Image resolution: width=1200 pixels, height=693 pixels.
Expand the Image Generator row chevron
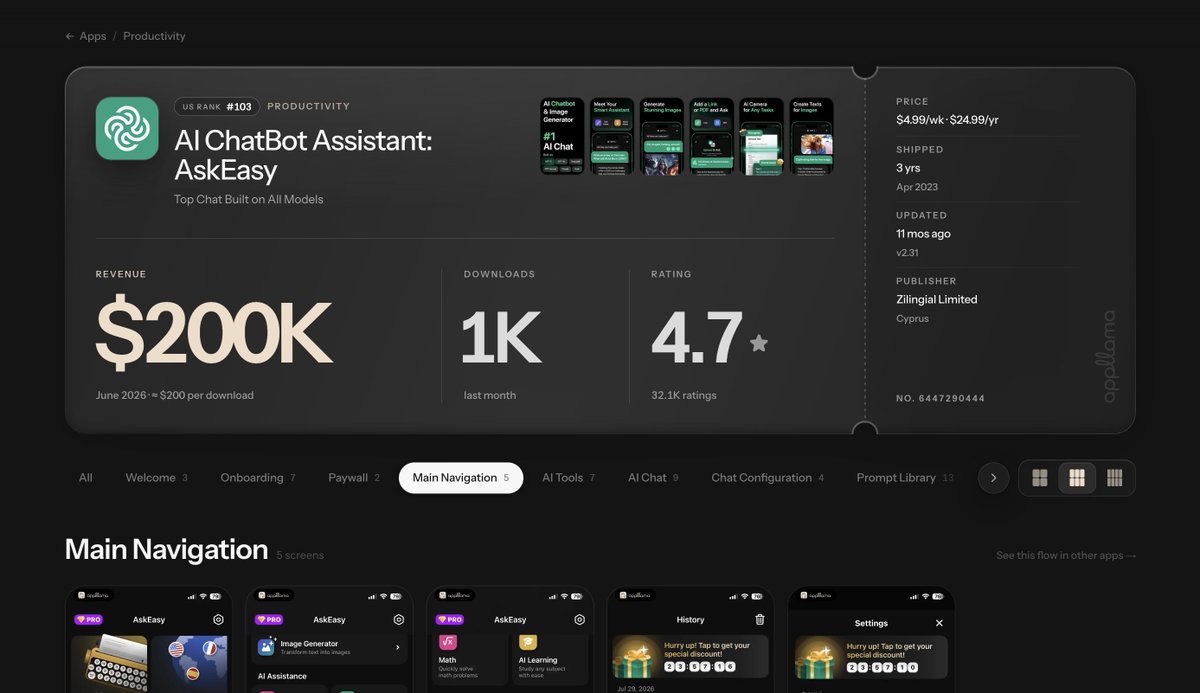397,648
